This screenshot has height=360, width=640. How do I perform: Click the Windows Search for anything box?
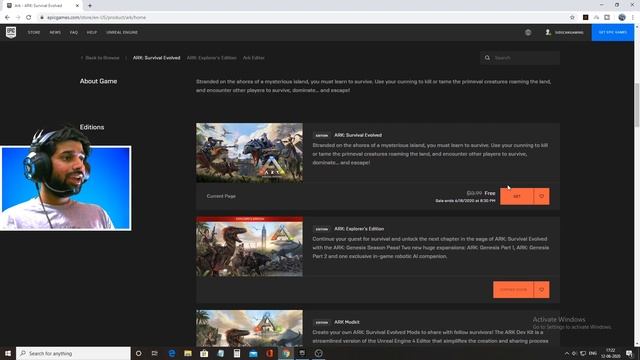pos(73,353)
